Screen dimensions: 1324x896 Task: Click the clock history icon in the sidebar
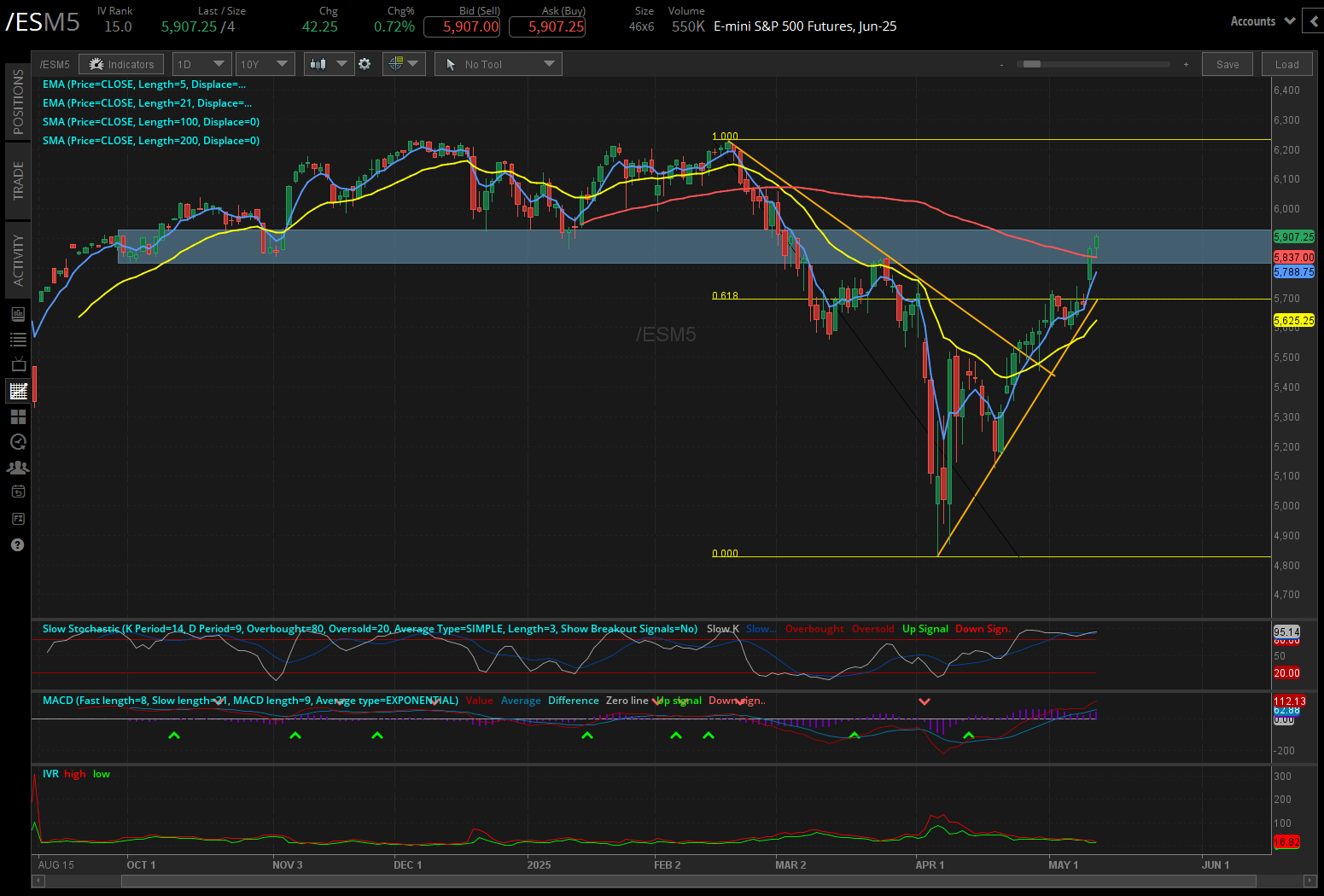[17, 442]
